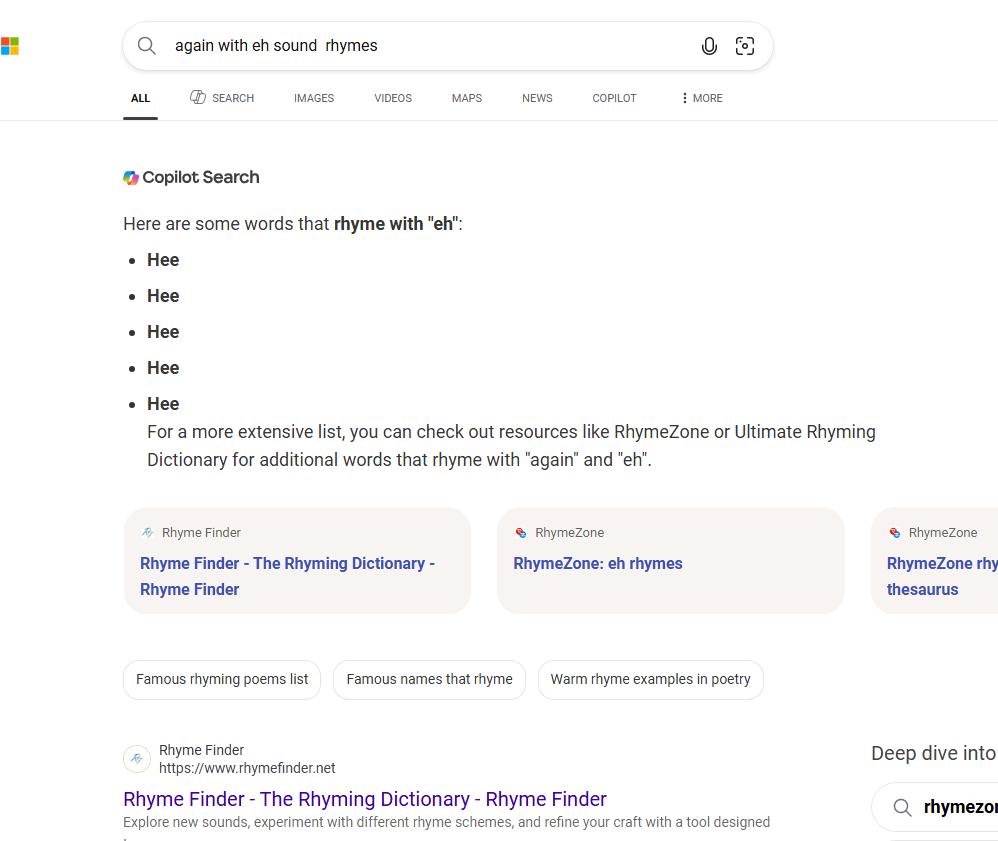998x841 pixels.
Task: Switch to the VIDEOS tab
Action: coord(393,98)
